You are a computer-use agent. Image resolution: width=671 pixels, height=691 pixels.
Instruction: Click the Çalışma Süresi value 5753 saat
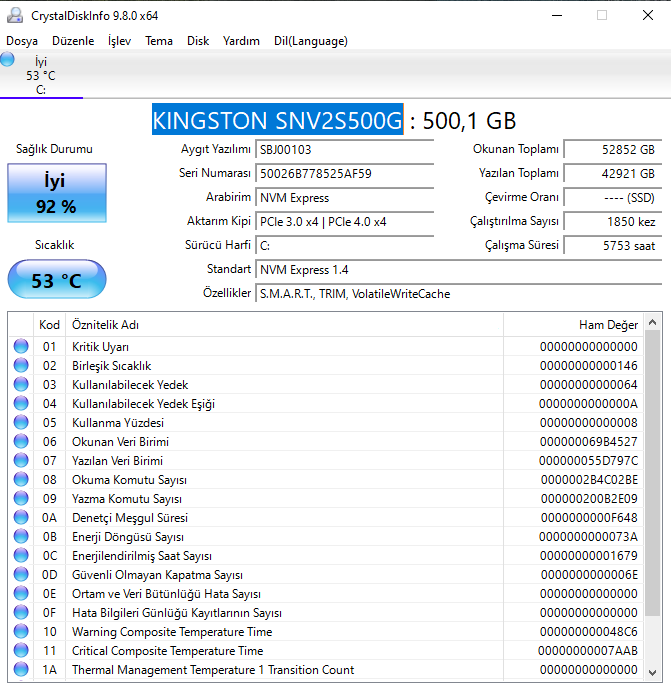[x=613, y=245]
